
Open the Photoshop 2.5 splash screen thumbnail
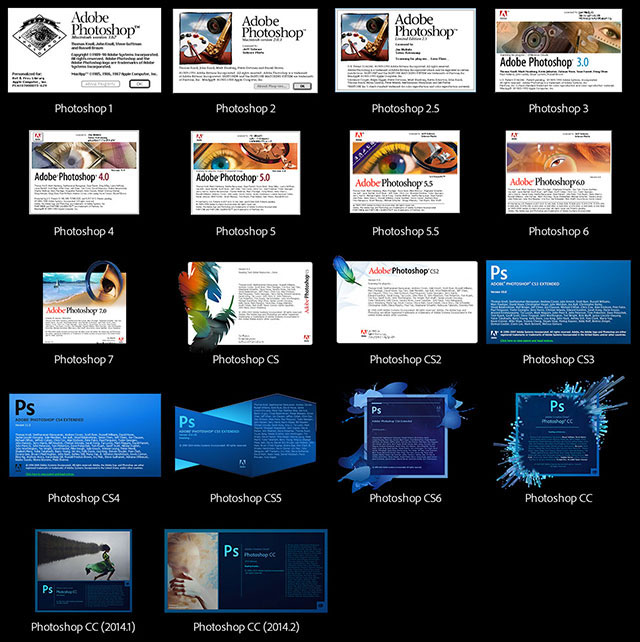pyautogui.click(x=405, y=50)
